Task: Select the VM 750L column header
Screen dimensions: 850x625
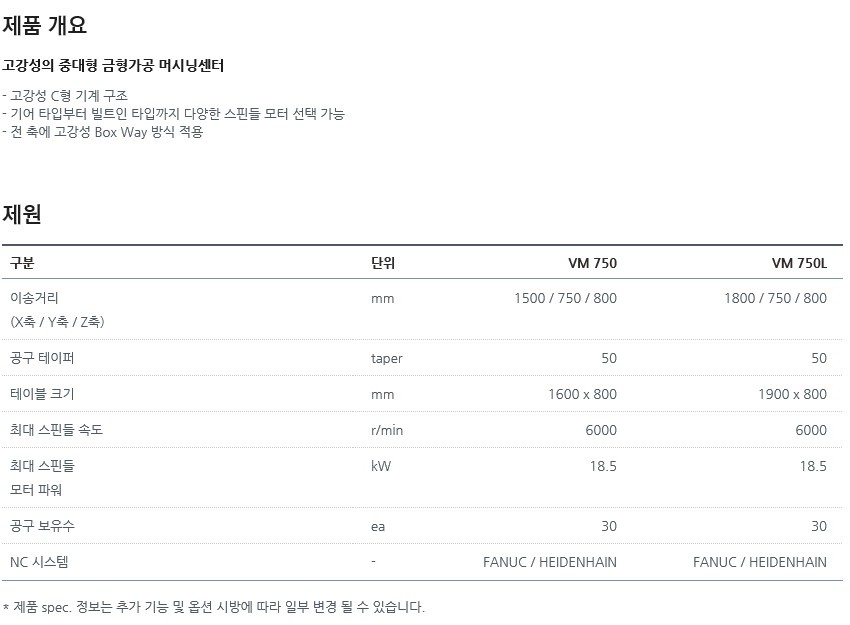Action: tap(799, 263)
